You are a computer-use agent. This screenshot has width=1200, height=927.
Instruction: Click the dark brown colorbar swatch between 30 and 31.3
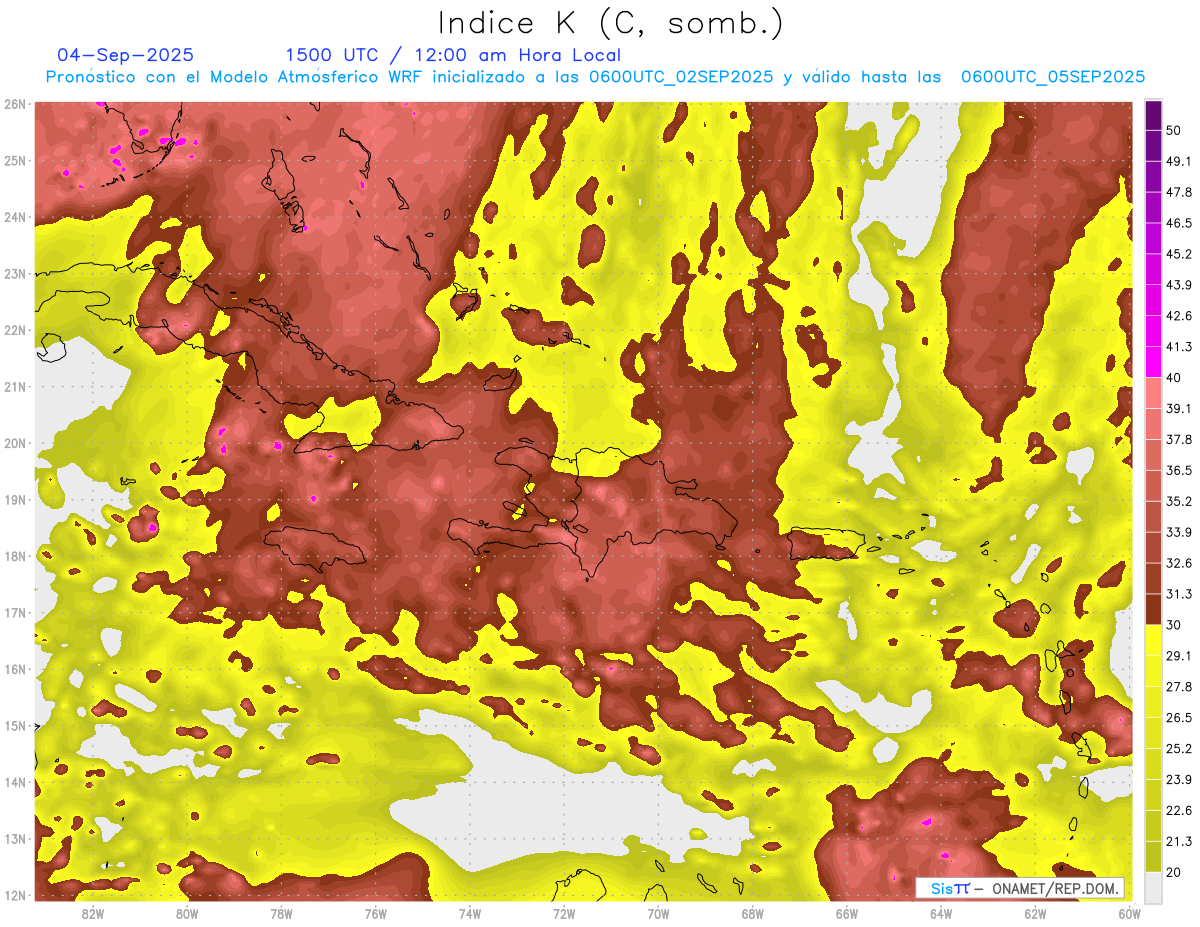pos(1153,609)
